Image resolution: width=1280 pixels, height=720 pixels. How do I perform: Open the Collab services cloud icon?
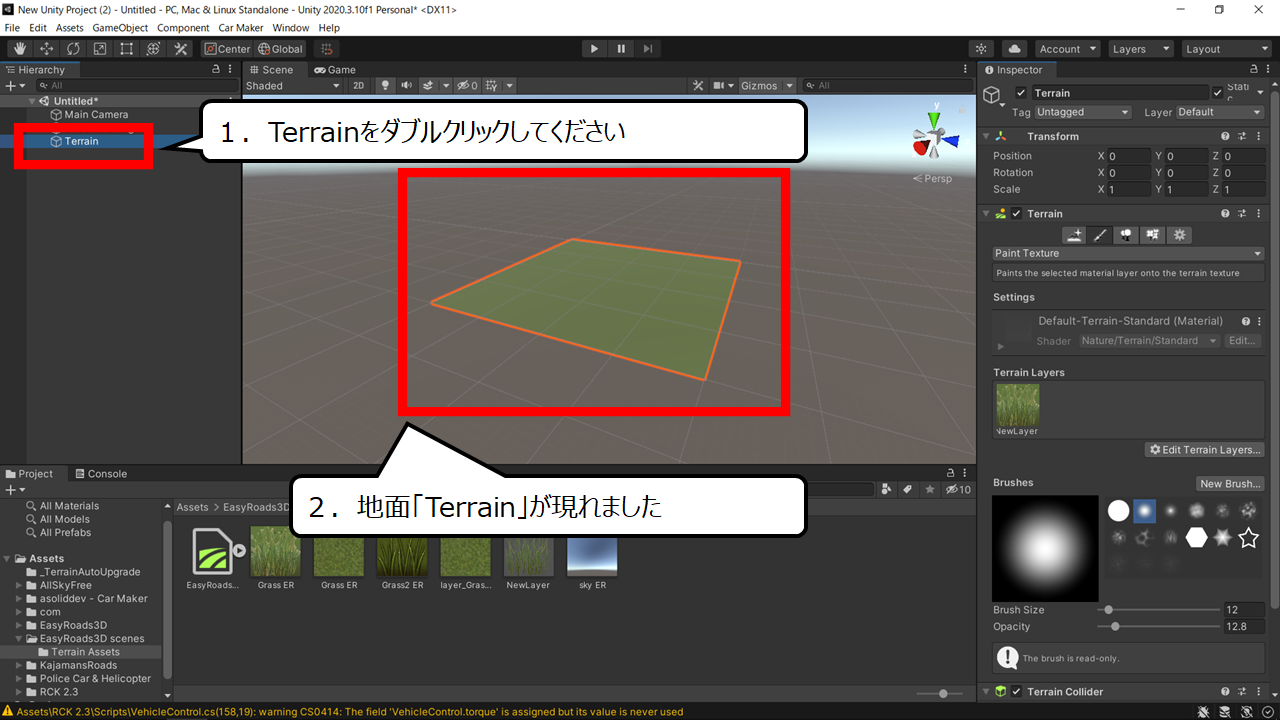[x=1014, y=49]
